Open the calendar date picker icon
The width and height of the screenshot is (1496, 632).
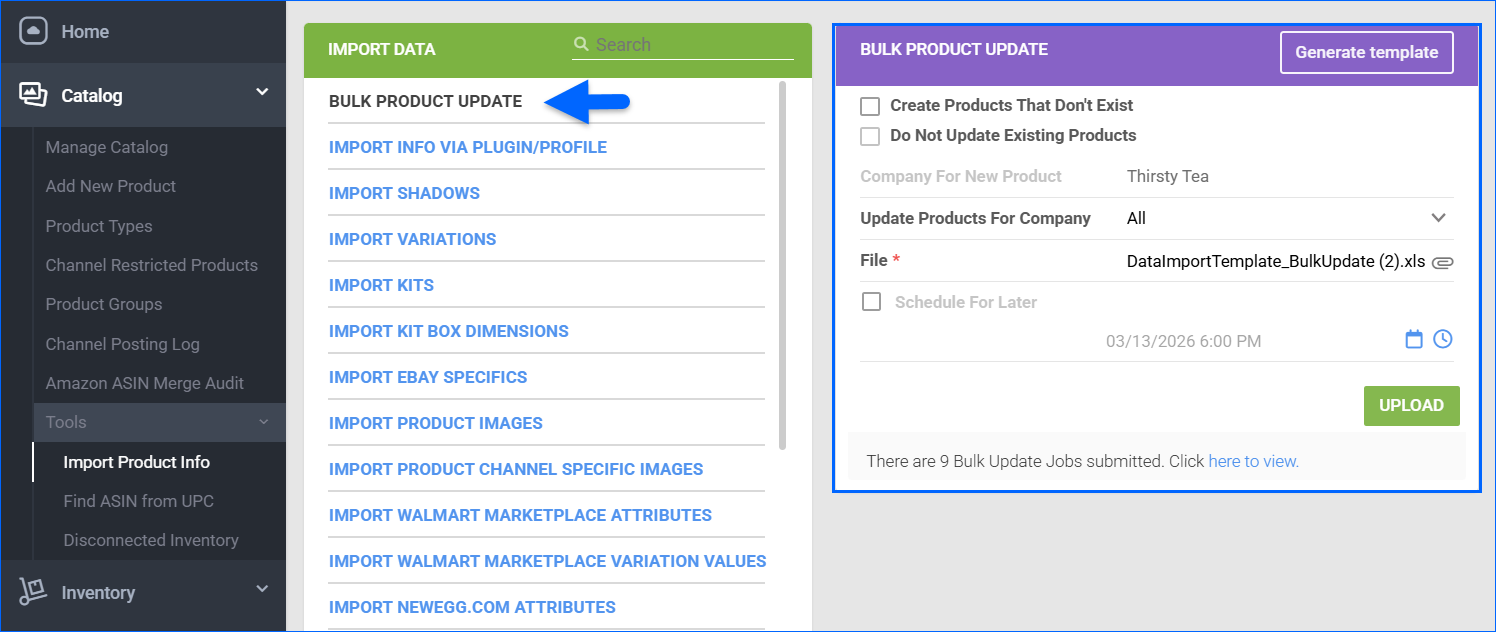tap(1414, 340)
